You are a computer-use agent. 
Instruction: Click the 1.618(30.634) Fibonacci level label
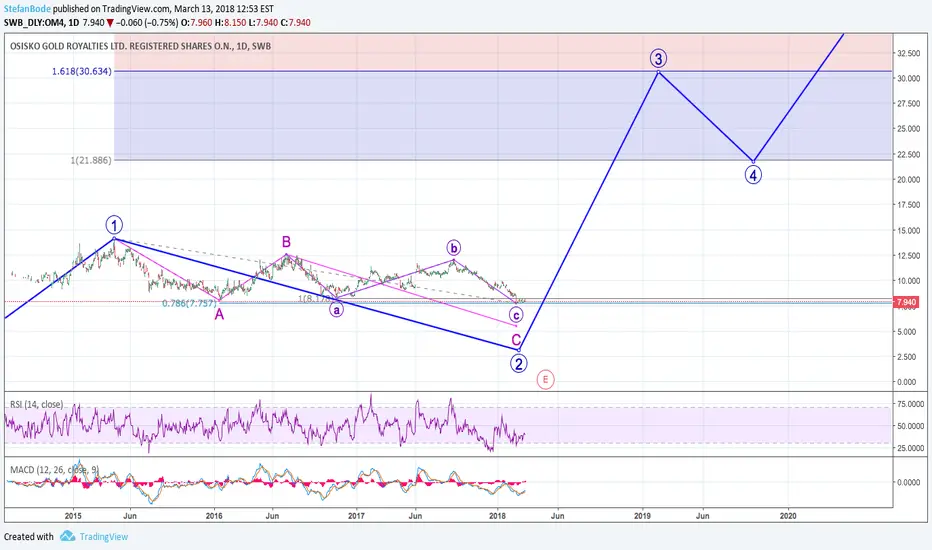[x=81, y=71]
